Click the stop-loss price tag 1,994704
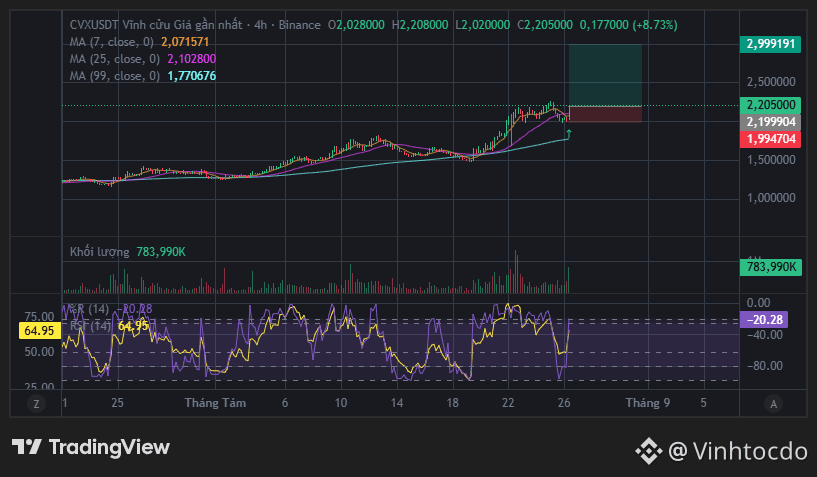Image resolution: width=817 pixels, height=477 pixels. (x=770, y=139)
